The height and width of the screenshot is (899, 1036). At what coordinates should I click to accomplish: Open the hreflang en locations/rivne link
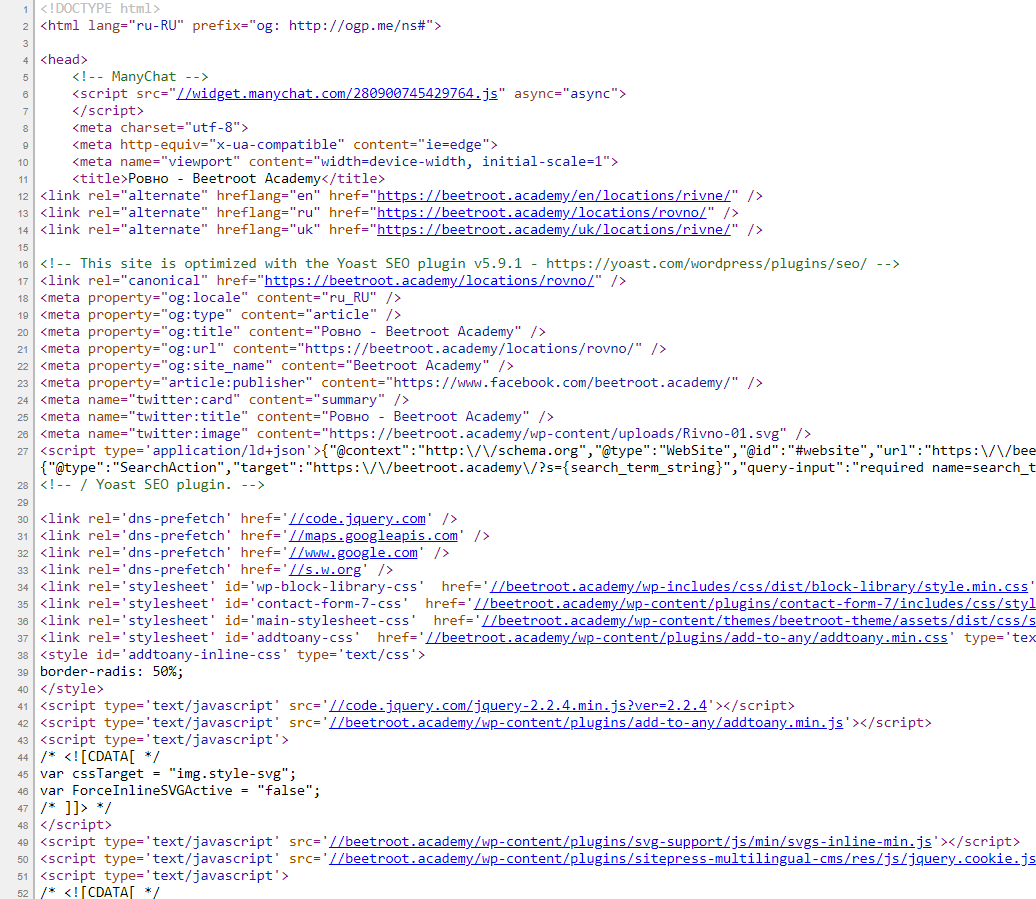point(554,196)
